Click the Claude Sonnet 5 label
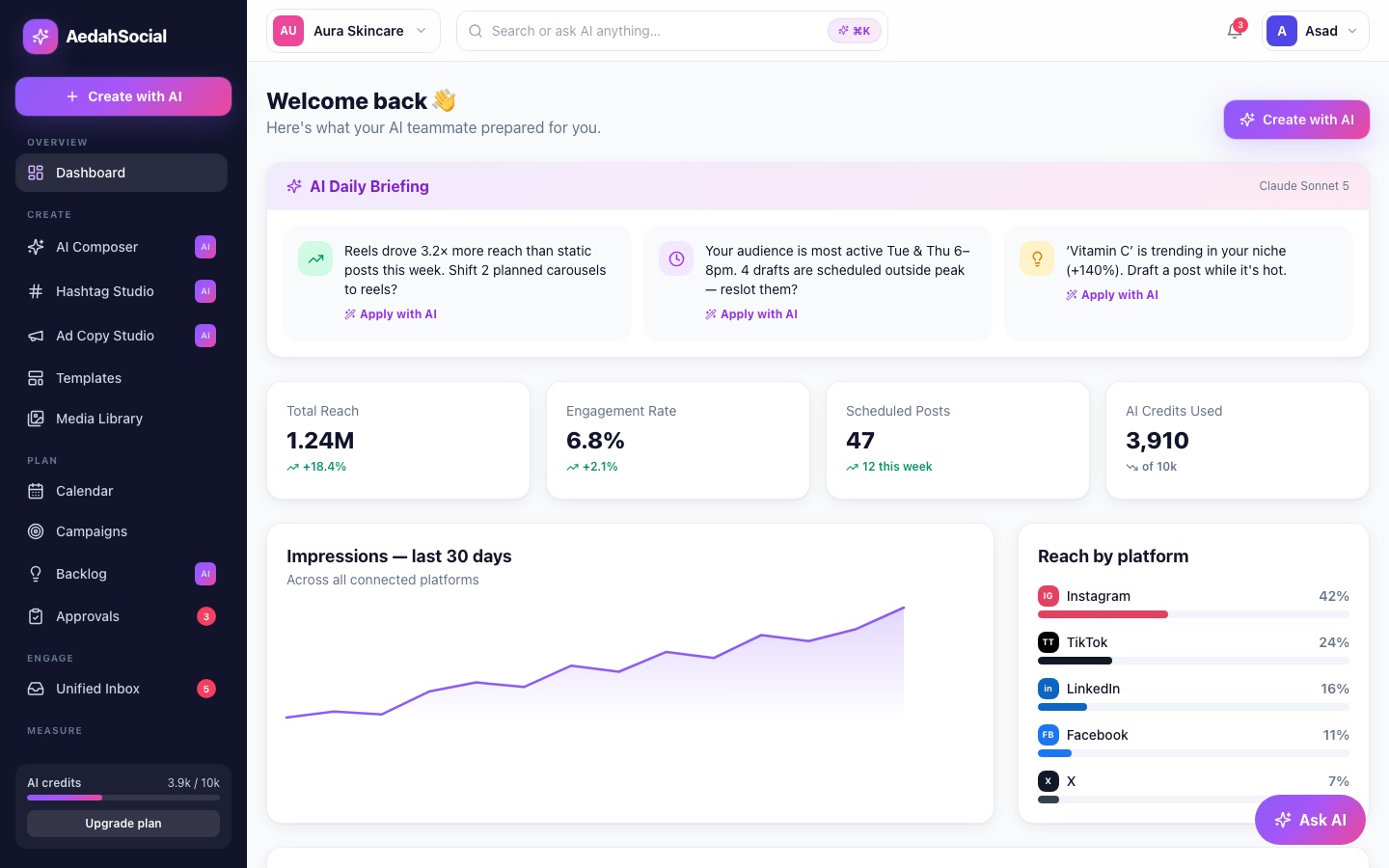The width and height of the screenshot is (1389, 868). point(1304,186)
